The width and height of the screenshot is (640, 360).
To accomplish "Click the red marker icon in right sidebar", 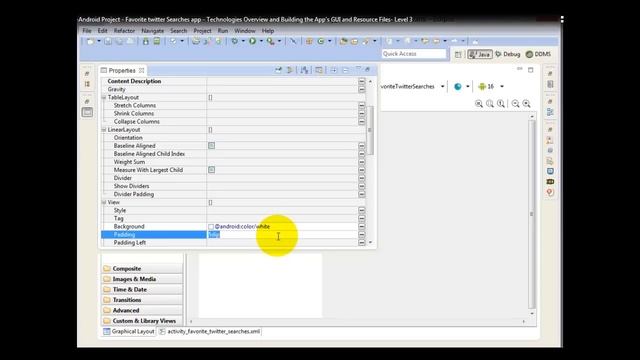I will click(x=550, y=192).
